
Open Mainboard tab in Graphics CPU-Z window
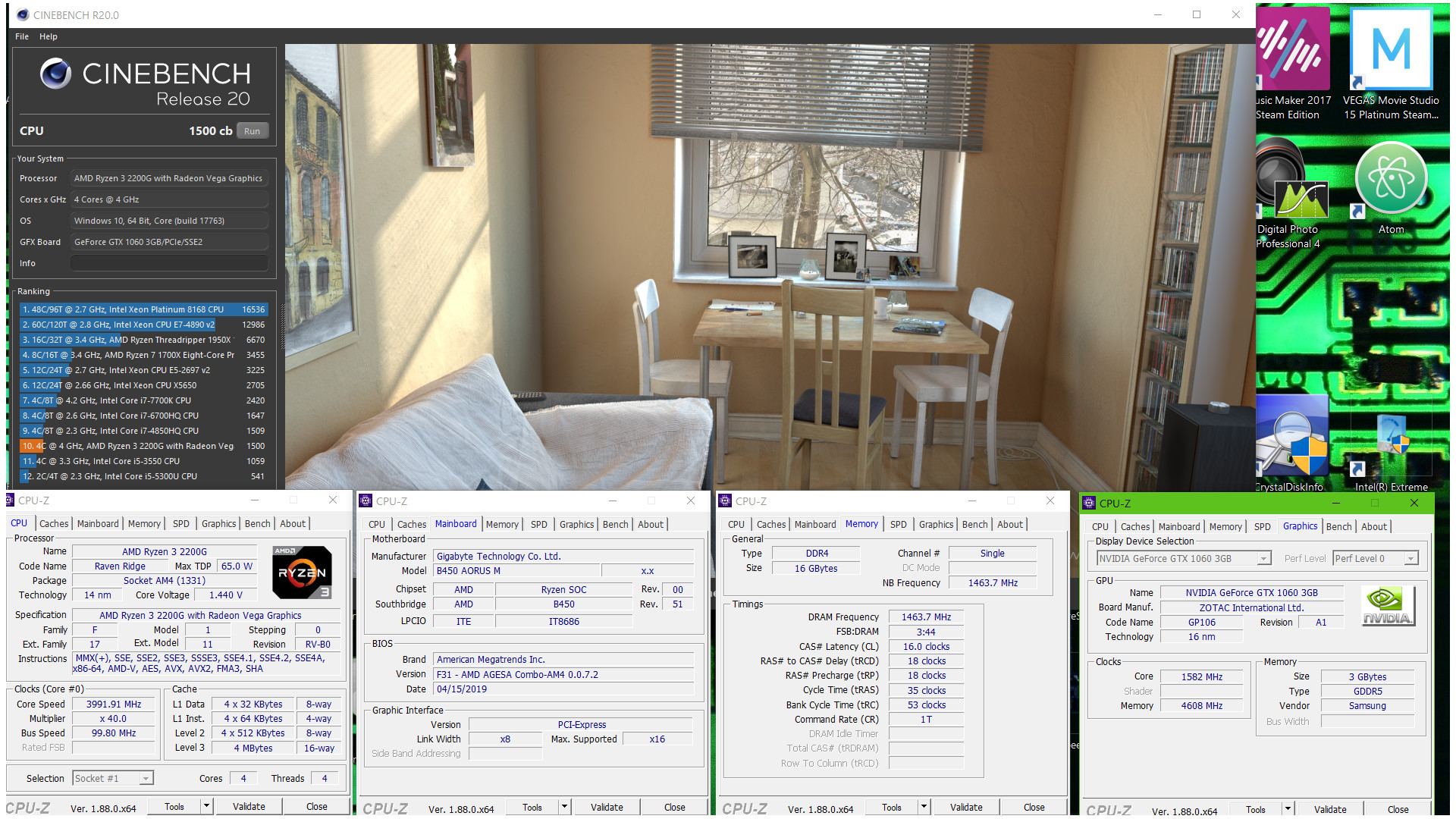click(x=1179, y=526)
